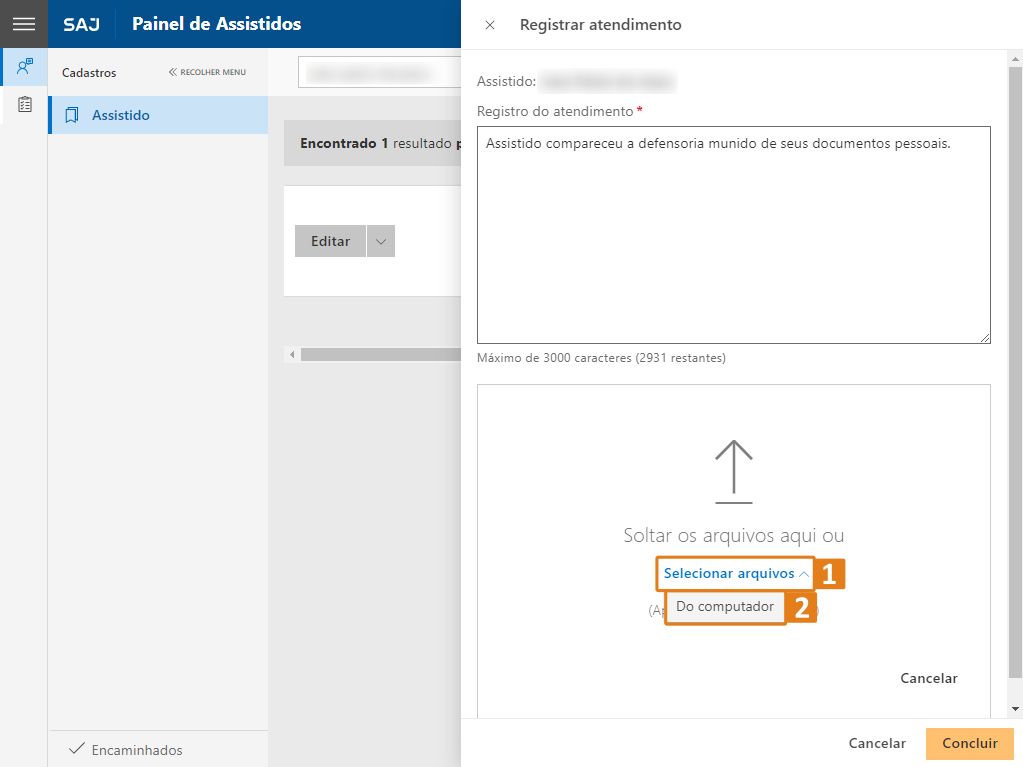The height and width of the screenshot is (767, 1023).
Task: Toggle the Selecionar arquivos dropdown
Action: (x=735, y=573)
